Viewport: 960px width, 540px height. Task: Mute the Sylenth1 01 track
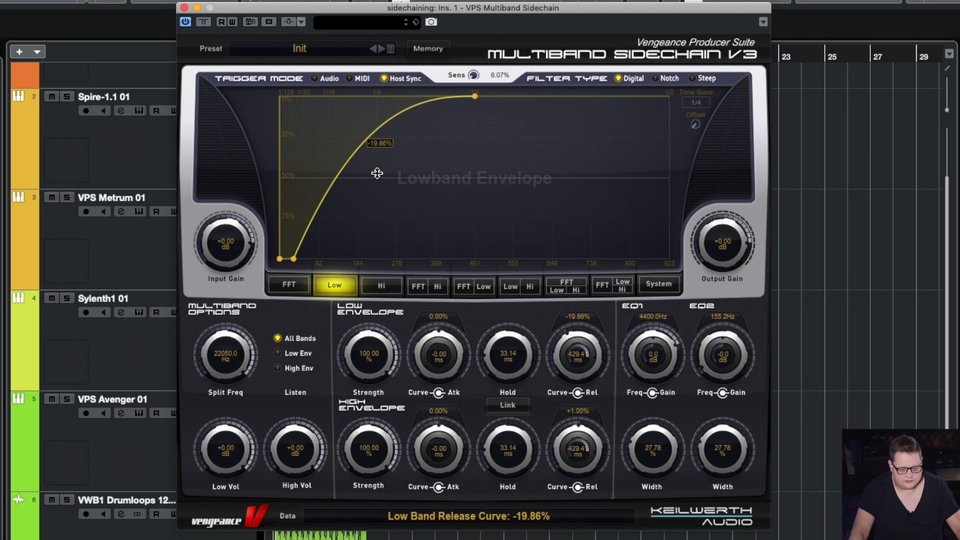(x=52, y=298)
